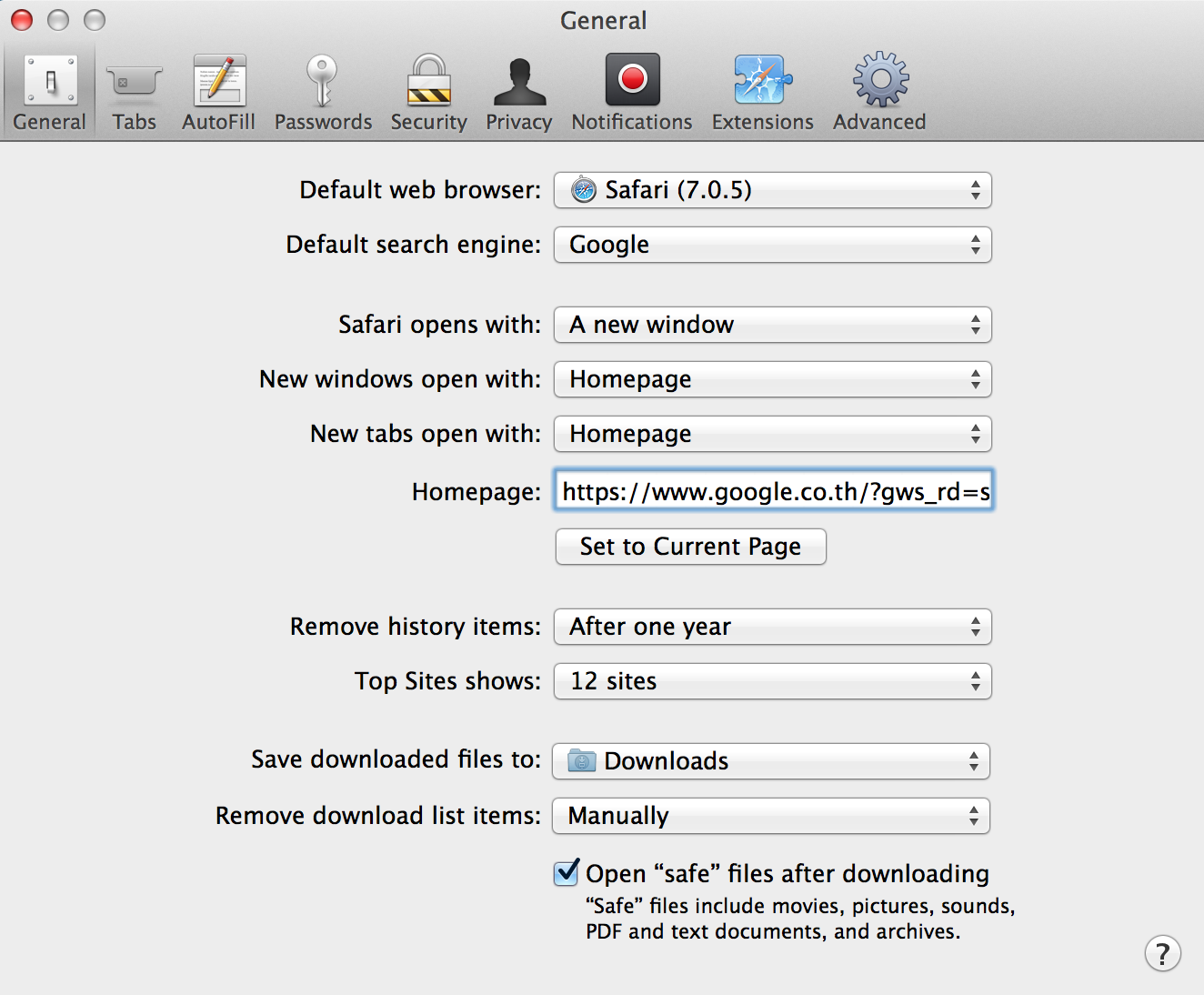Open the New tabs open with dropdown
1204x995 pixels.
(x=772, y=434)
